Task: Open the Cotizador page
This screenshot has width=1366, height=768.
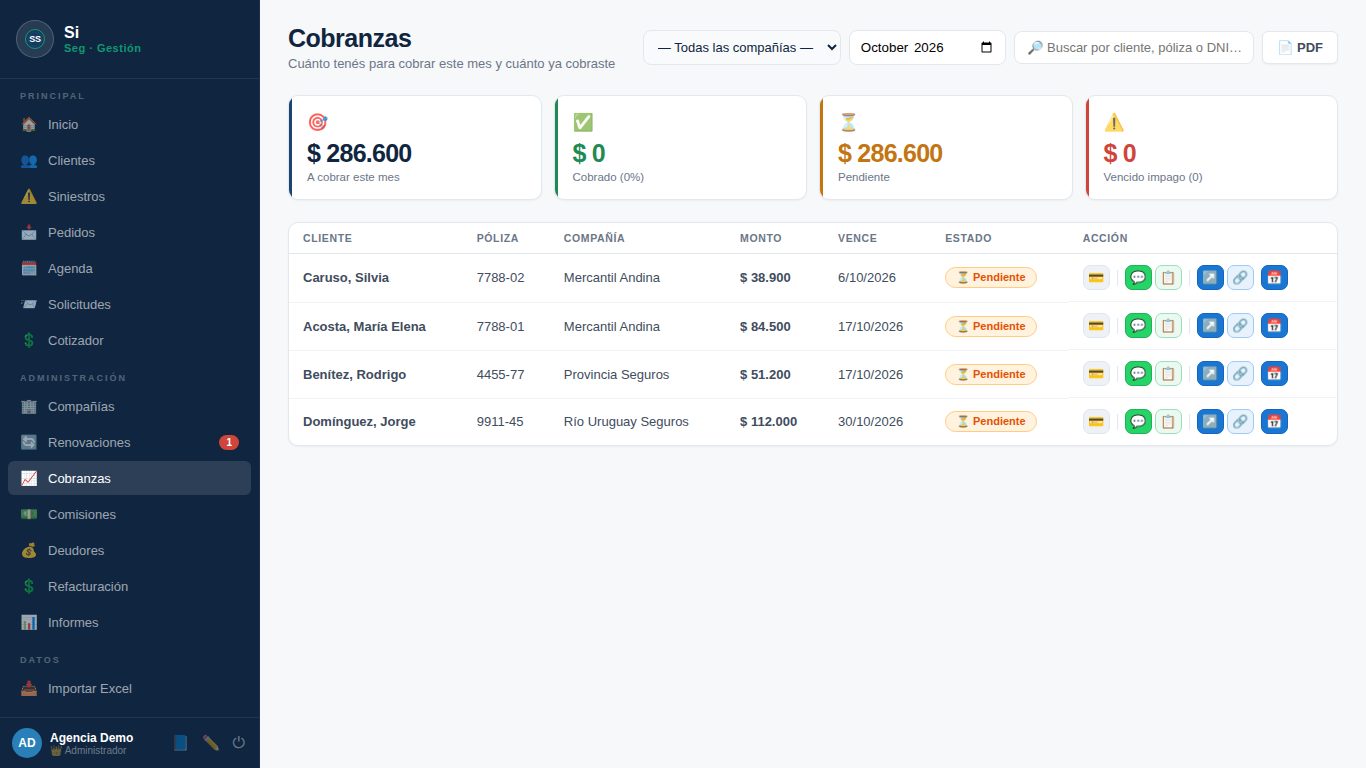Action: pos(129,341)
